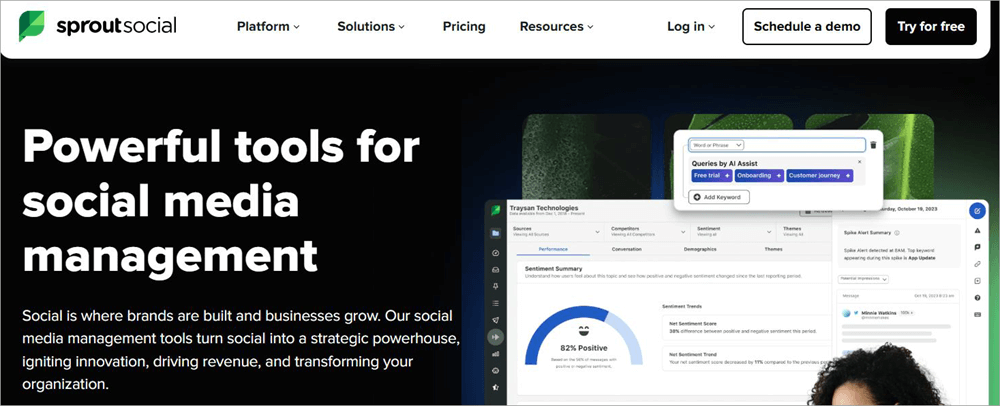Switch to the Performance tab

tap(552, 249)
